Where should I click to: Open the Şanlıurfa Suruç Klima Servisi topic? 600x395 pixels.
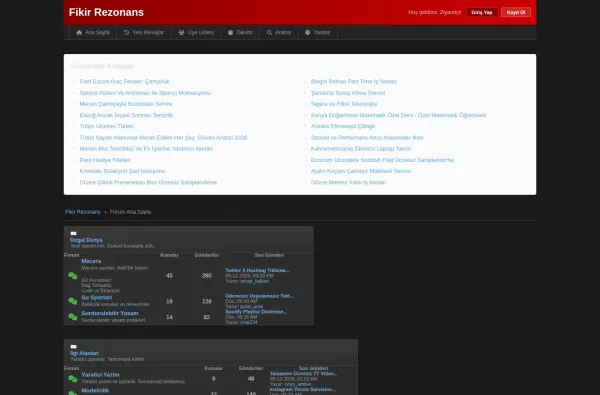tap(348, 93)
